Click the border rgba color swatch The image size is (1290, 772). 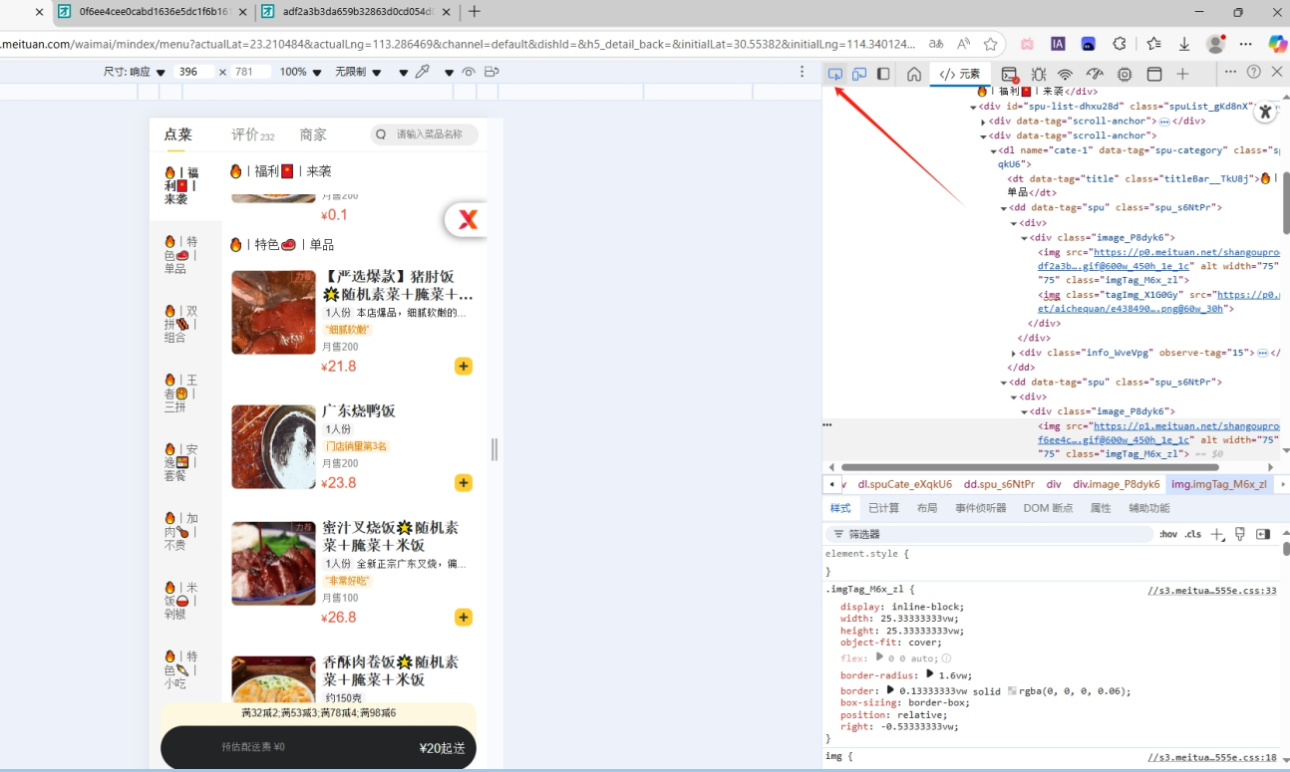(1012, 691)
